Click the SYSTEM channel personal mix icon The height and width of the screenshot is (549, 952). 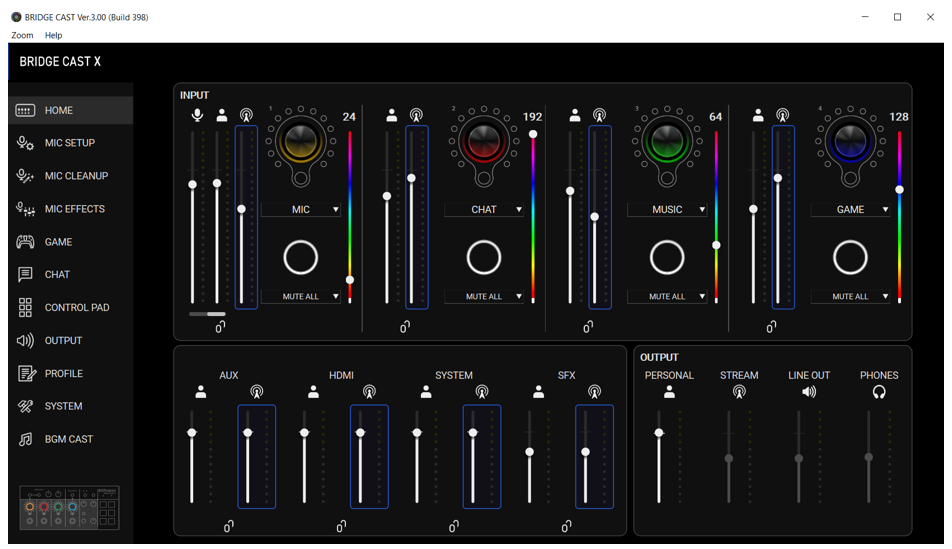pos(426,392)
